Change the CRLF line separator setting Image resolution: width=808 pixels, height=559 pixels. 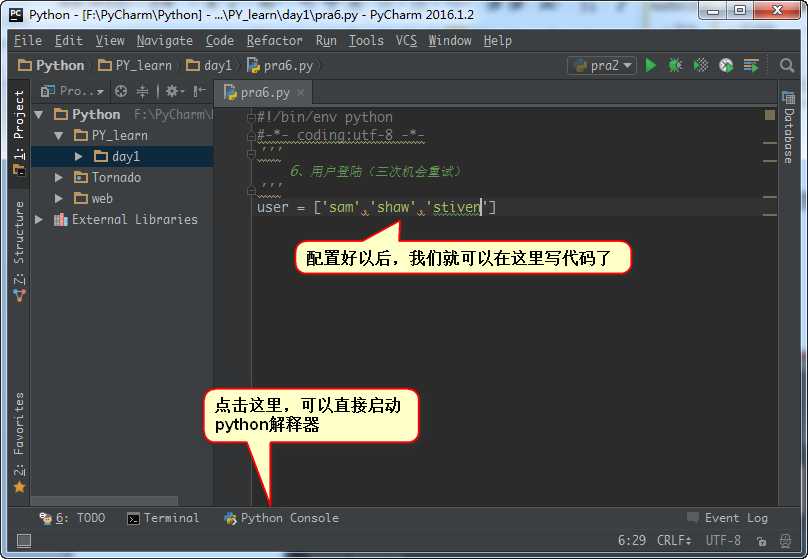click(674, 540)
